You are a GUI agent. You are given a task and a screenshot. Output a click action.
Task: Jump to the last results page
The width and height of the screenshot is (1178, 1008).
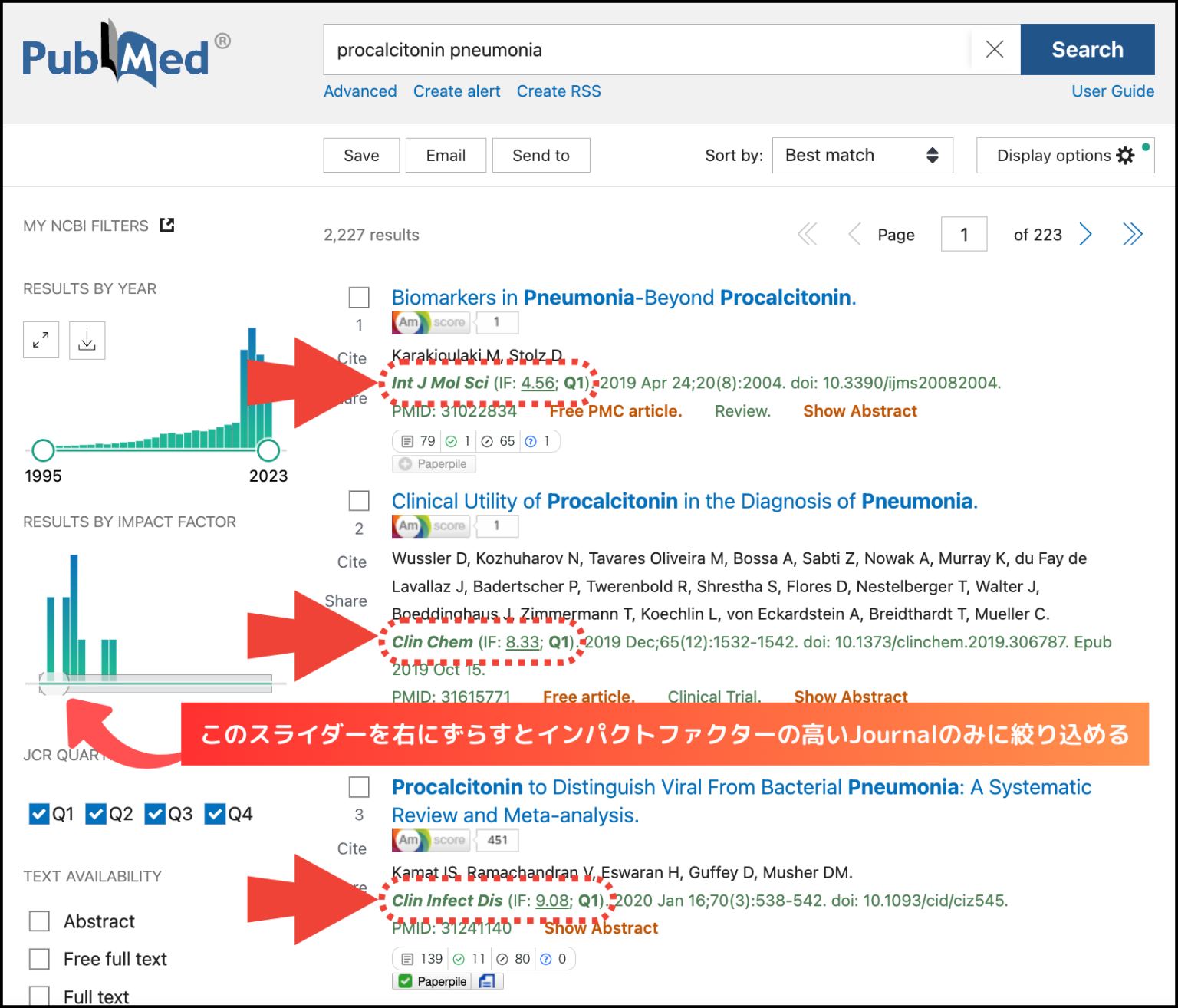pos(1133,234)
